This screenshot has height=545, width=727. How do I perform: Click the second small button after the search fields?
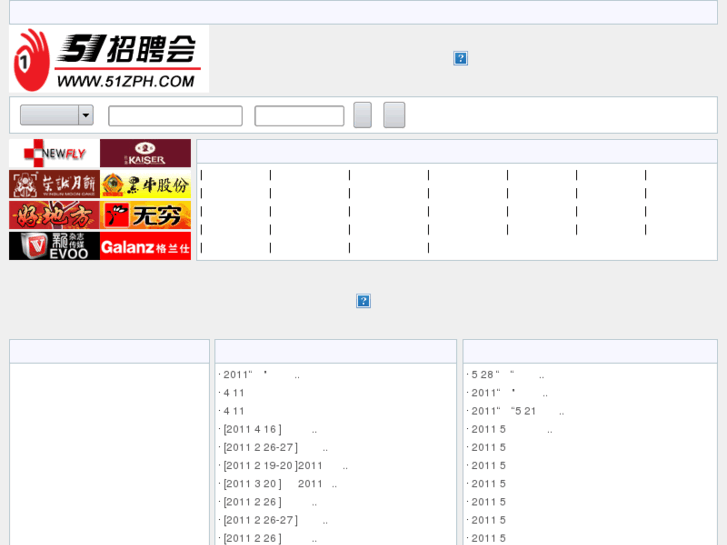click(394, 115)
